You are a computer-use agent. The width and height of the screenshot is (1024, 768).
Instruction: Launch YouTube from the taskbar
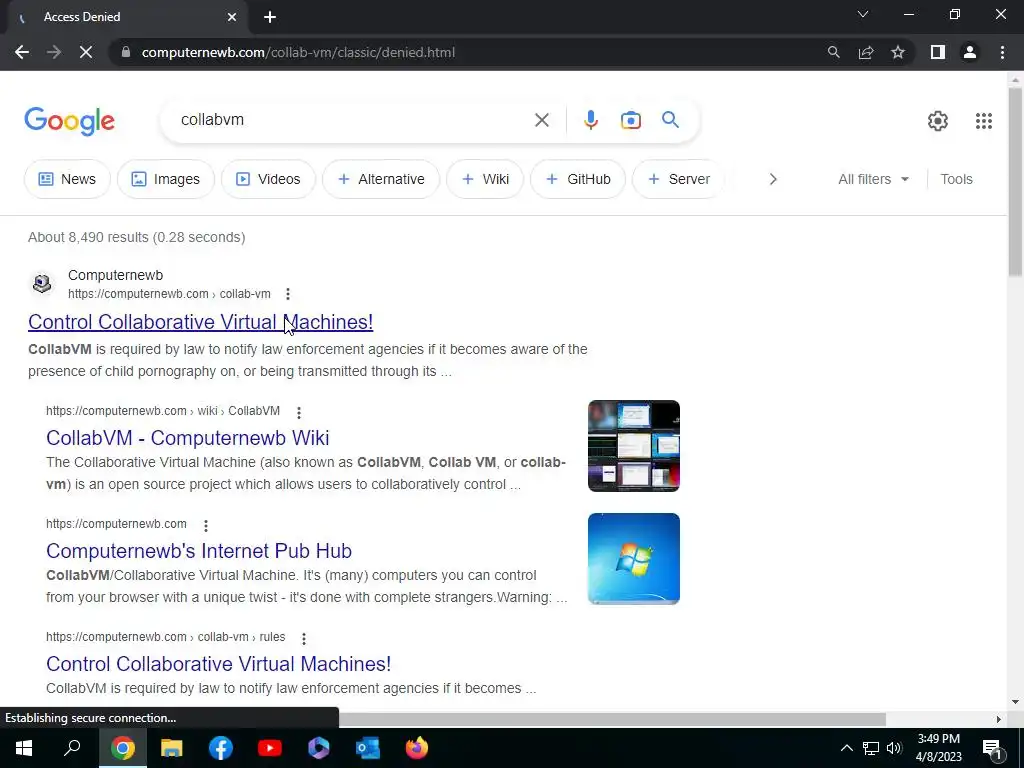pyautogui.click(x=270, y=748)
